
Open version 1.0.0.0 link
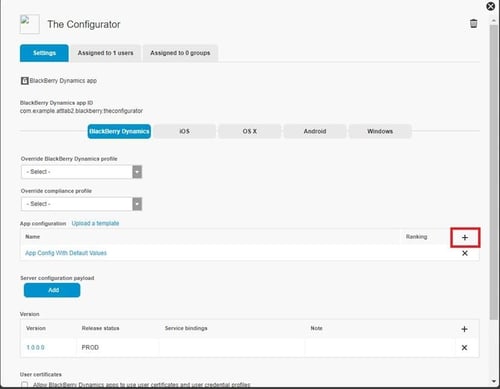(x=35, y=347)
